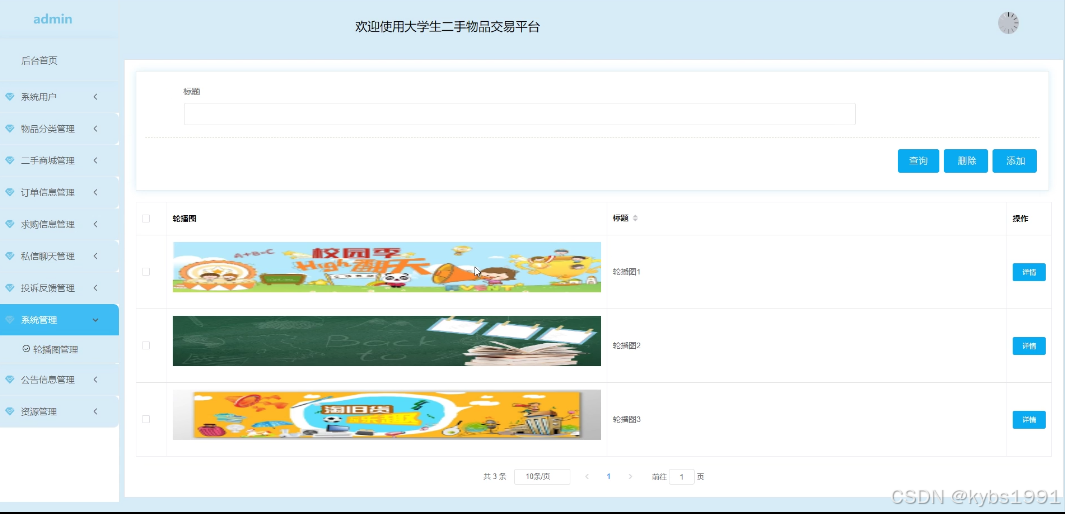1065x514 pixels.
Task: Expand 订单信息管理 using its chevron arrow
Action: tap(96, 193)
